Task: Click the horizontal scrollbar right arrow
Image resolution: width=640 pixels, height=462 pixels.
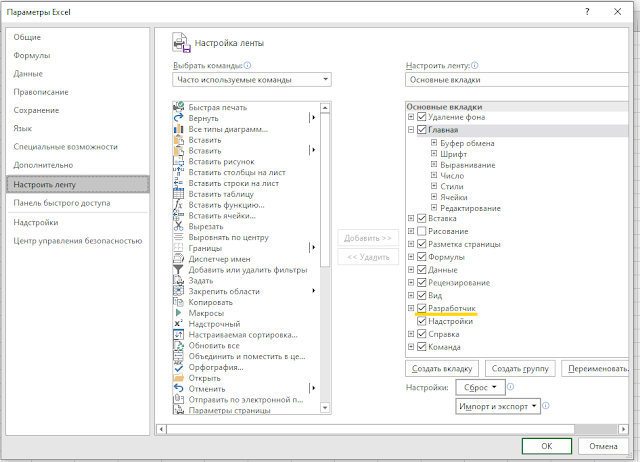Action: [623, 429]
